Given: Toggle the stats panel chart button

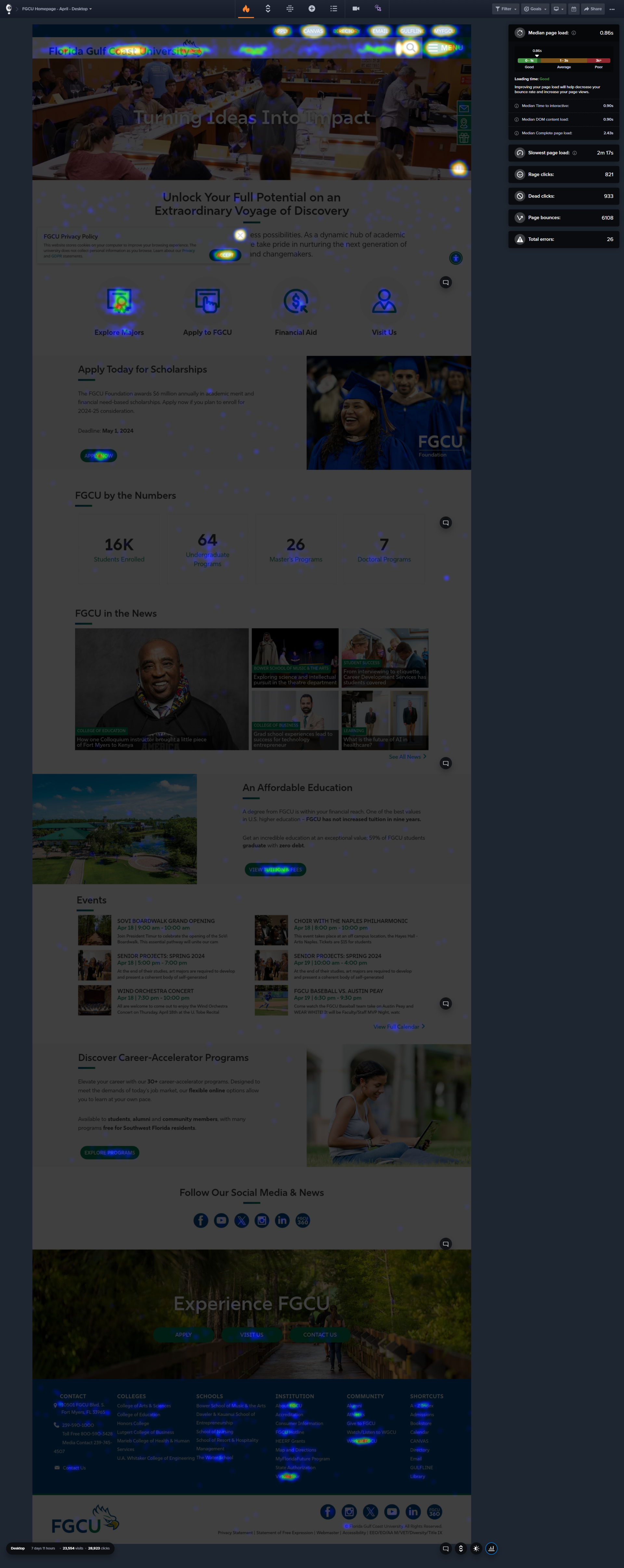Looking at the screenshot, I should 491,1548.
